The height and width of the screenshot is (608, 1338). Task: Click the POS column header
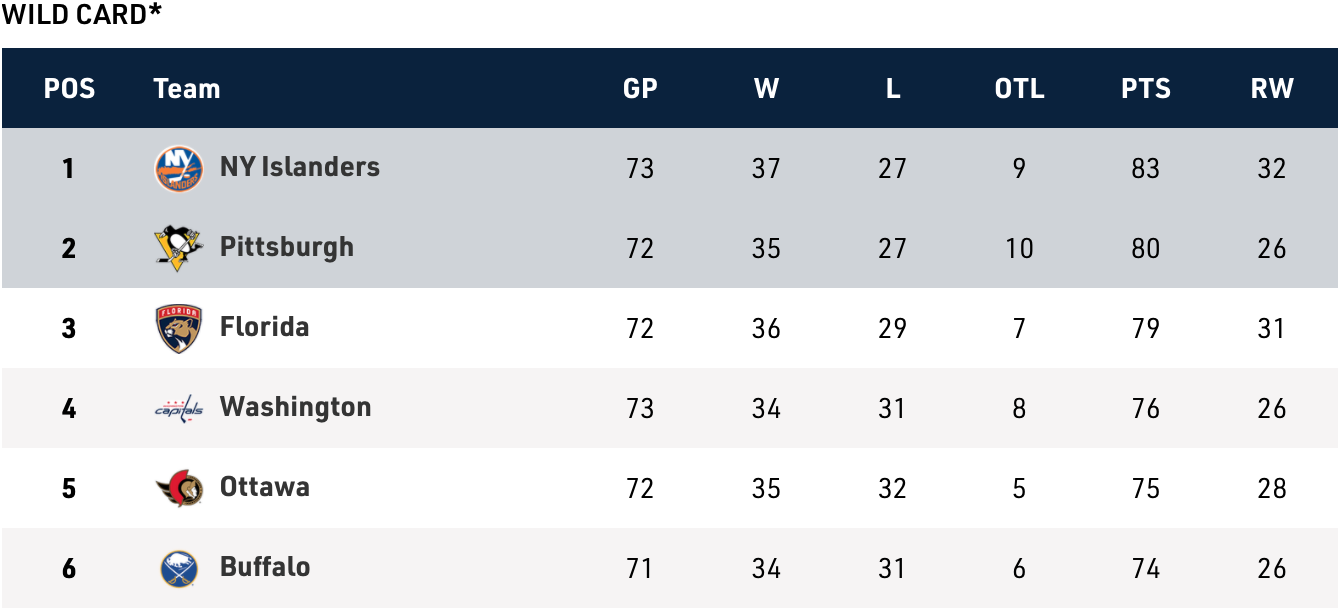[69, 89]
